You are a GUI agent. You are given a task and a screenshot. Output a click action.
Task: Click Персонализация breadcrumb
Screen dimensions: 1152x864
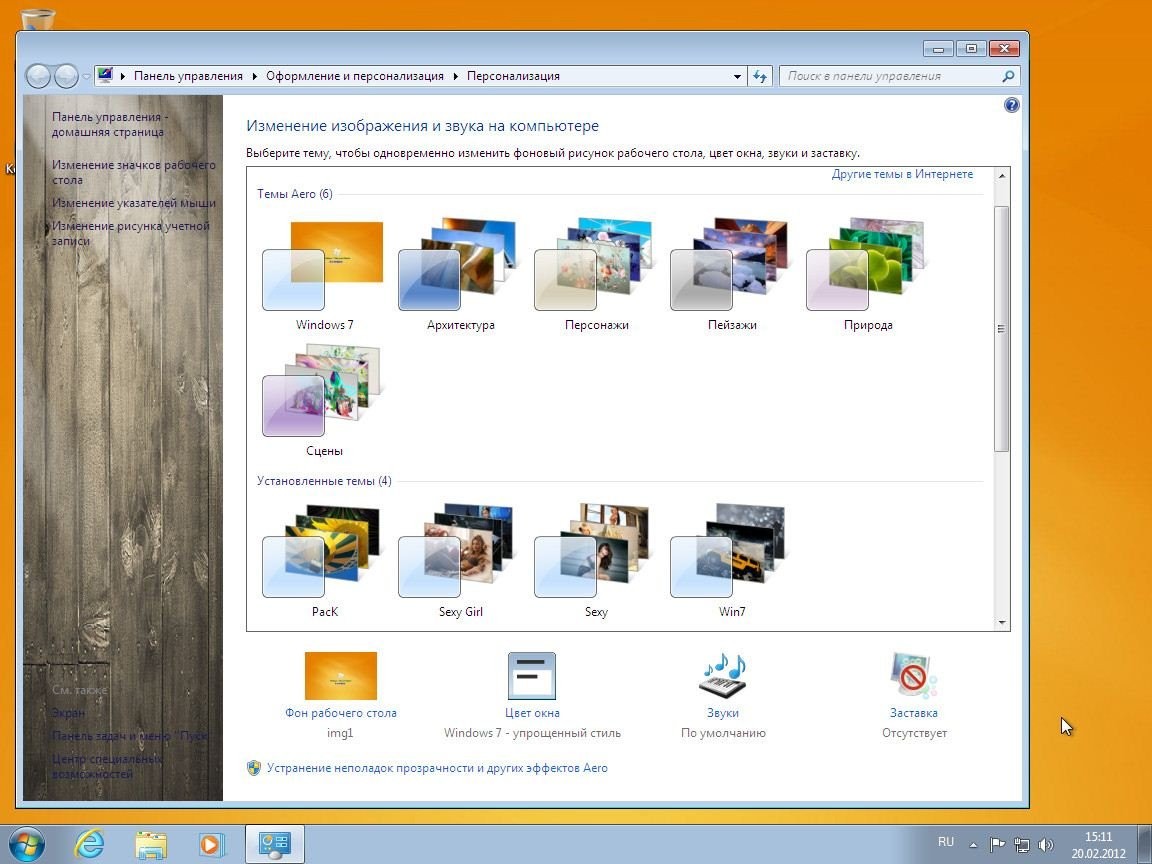pyautogui.click(x=514, y=76)
